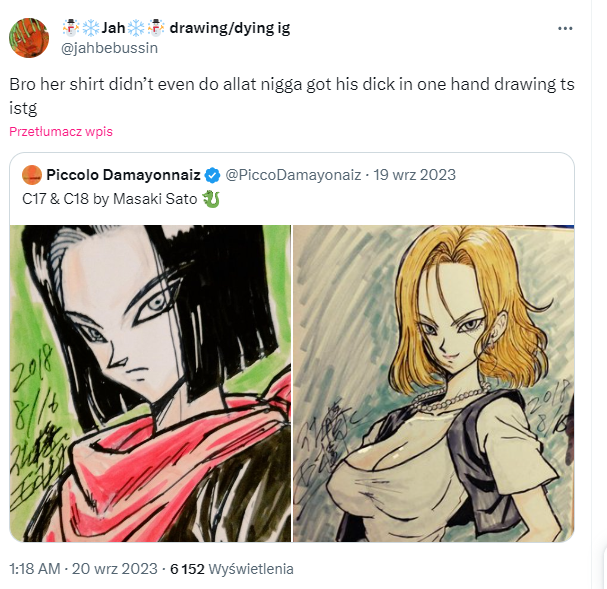Click the blue verified badge icon
The width and height of the screenshot is (607, 589).
[x=212, y=175]
